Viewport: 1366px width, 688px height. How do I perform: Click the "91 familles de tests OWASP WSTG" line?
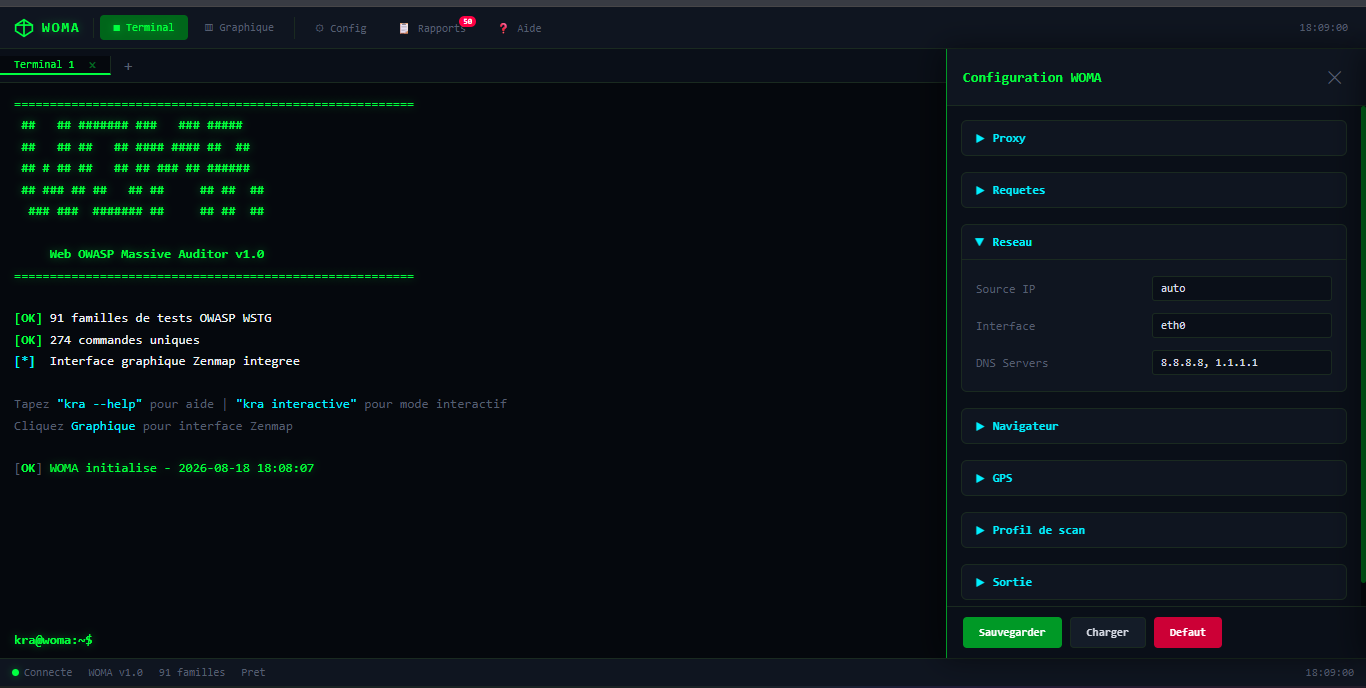[x=143, y=318]
